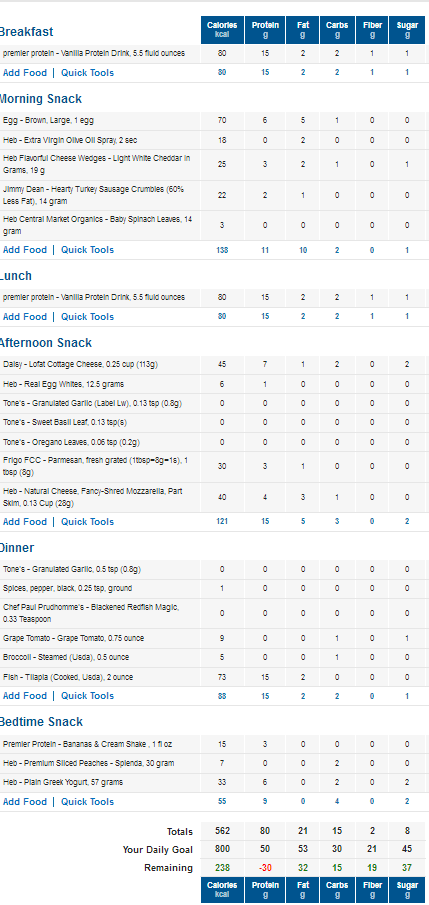Open Quick Tools under Afternoon Snack

(87, 522)
